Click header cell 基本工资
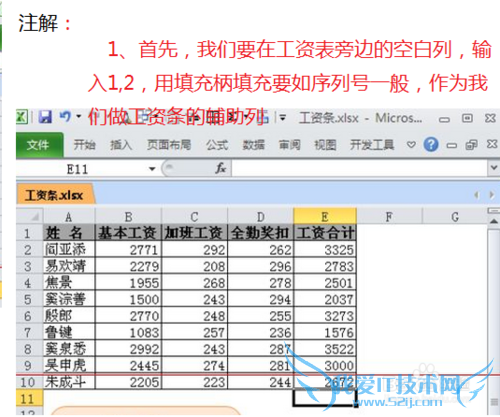Image resolution: width=500 pixels, height=417 pixels. click(128, 233)
